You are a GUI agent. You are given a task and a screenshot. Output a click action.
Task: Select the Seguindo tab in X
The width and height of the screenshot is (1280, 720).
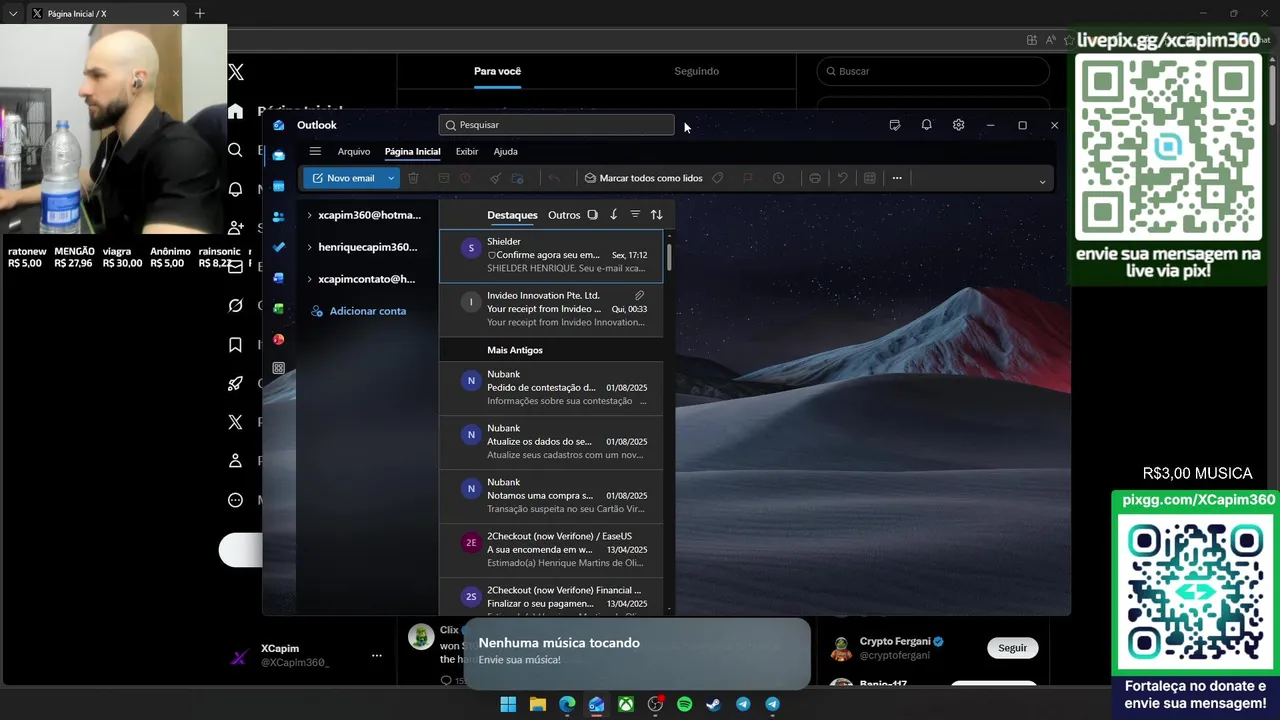coord(696,71)
